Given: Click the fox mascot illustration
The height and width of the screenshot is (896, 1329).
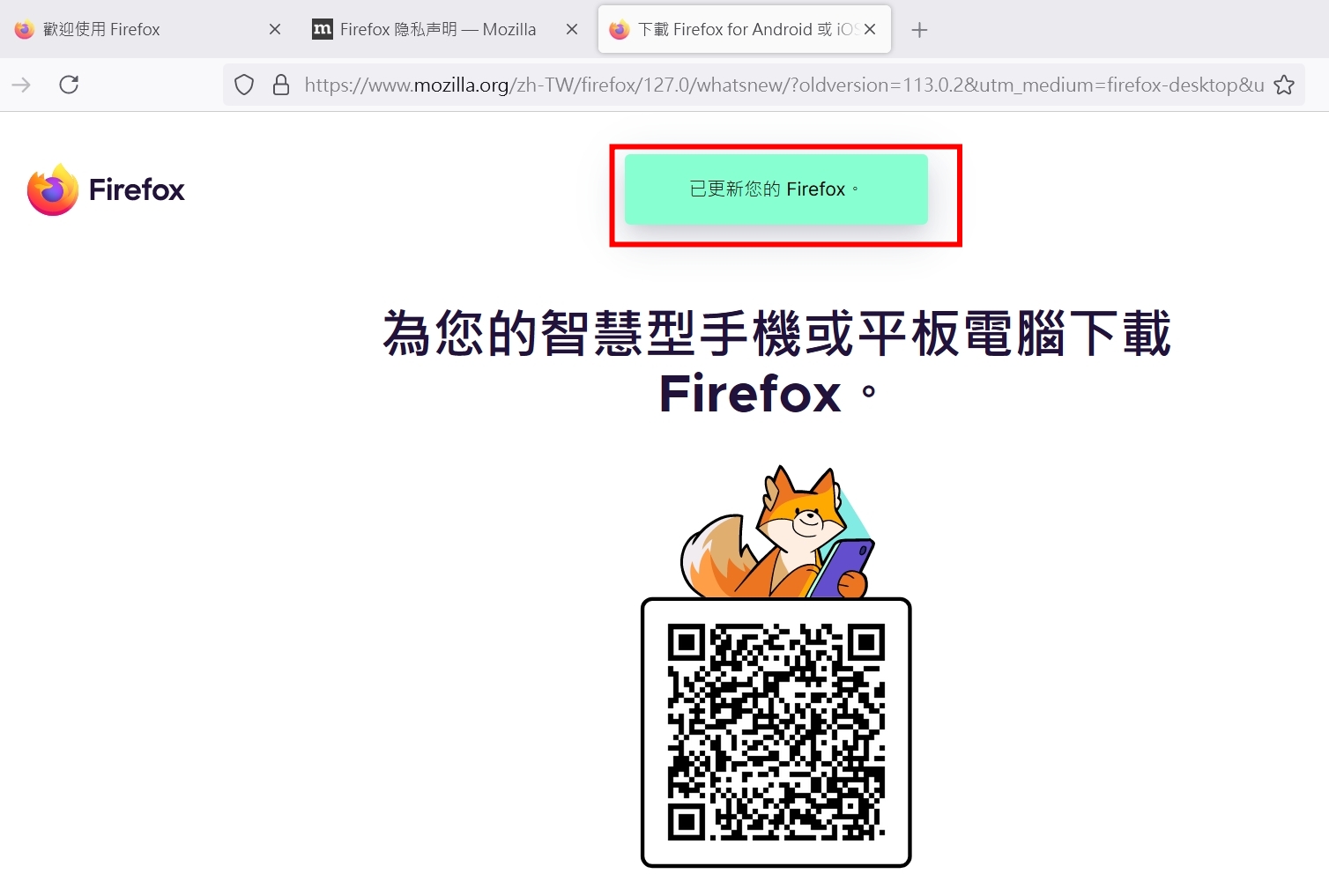Looking at the screenshot, I should (777, 532).
